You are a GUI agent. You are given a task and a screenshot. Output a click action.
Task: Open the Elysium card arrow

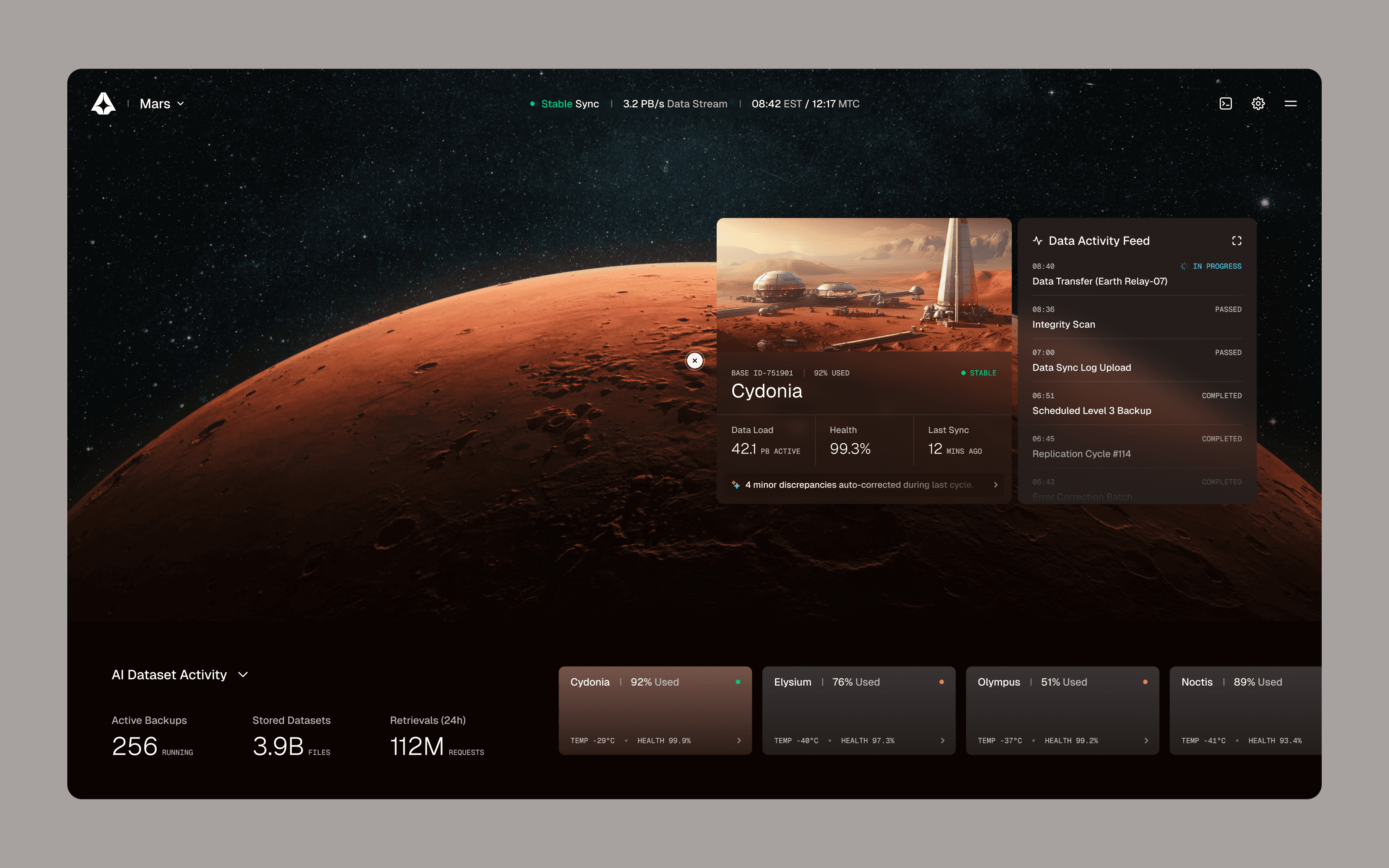942,740
